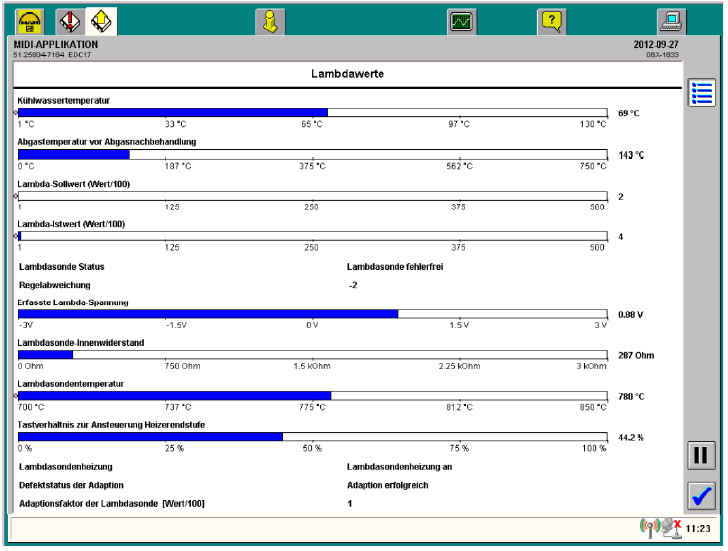Click the Erfasste Lambda-Spannung bar
728x551 pixels.
(312, 314)
